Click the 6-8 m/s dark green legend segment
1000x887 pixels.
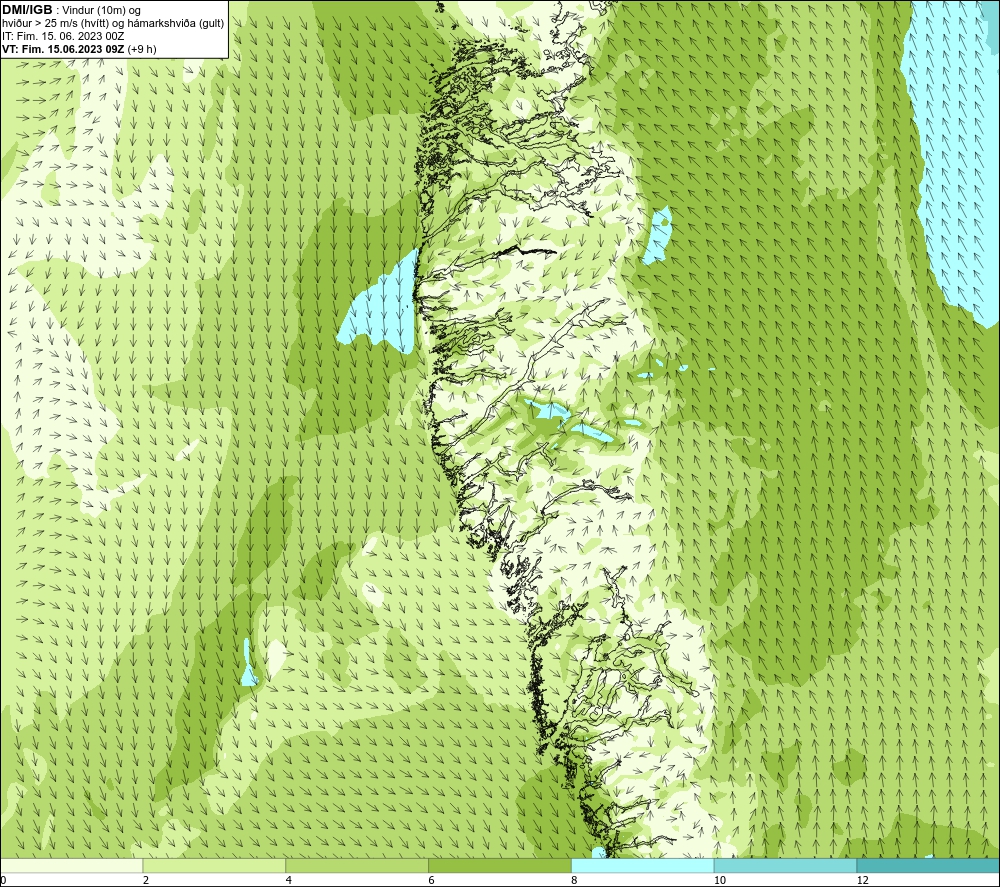click(x=500, y=866)
